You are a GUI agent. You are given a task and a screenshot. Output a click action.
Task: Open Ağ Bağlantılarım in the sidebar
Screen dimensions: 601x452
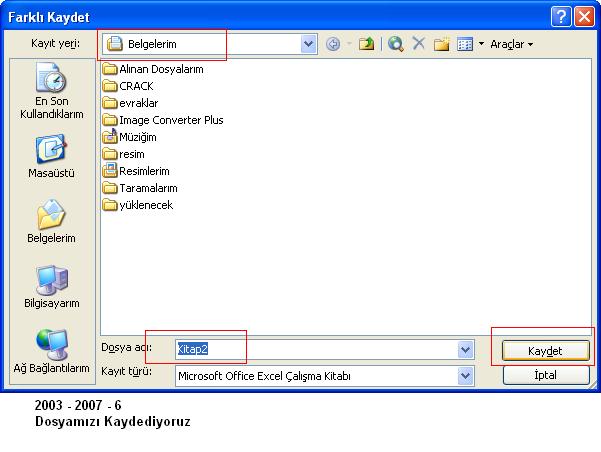pyautogui.click(x=51, y=352)
